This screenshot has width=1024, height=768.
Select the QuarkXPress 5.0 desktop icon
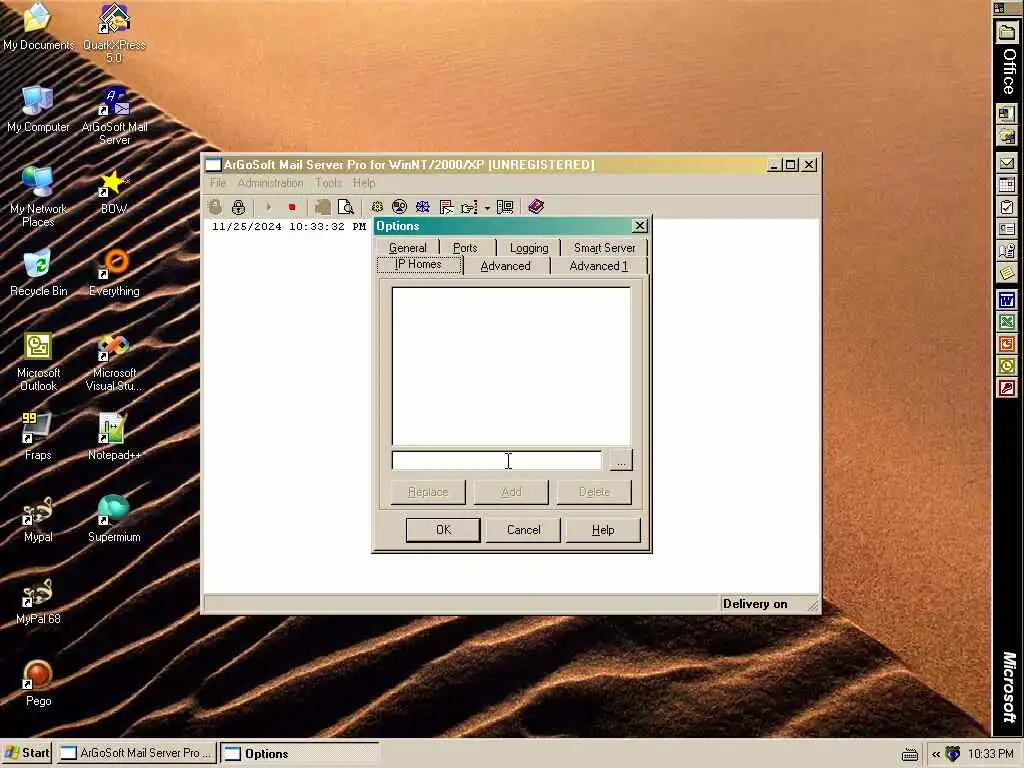[114, 33]
